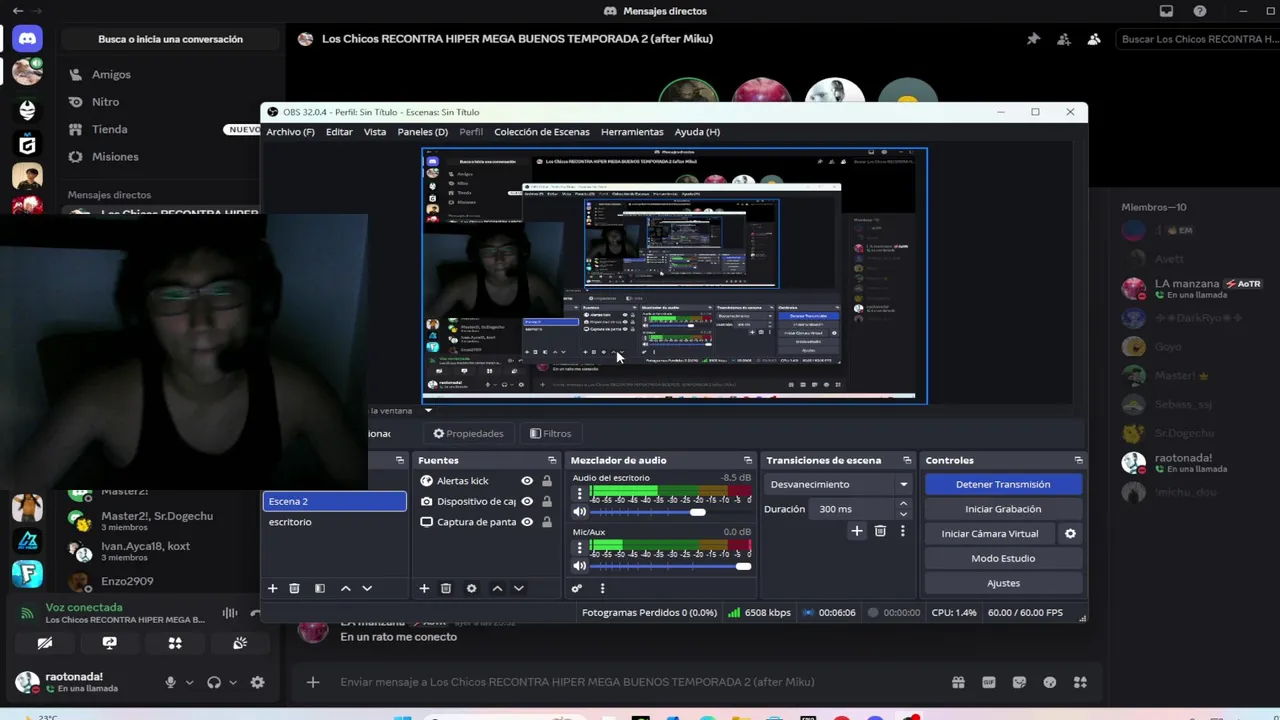
Task: Mute Mic/Aux speaker icon
Action: tap(579, 567)
